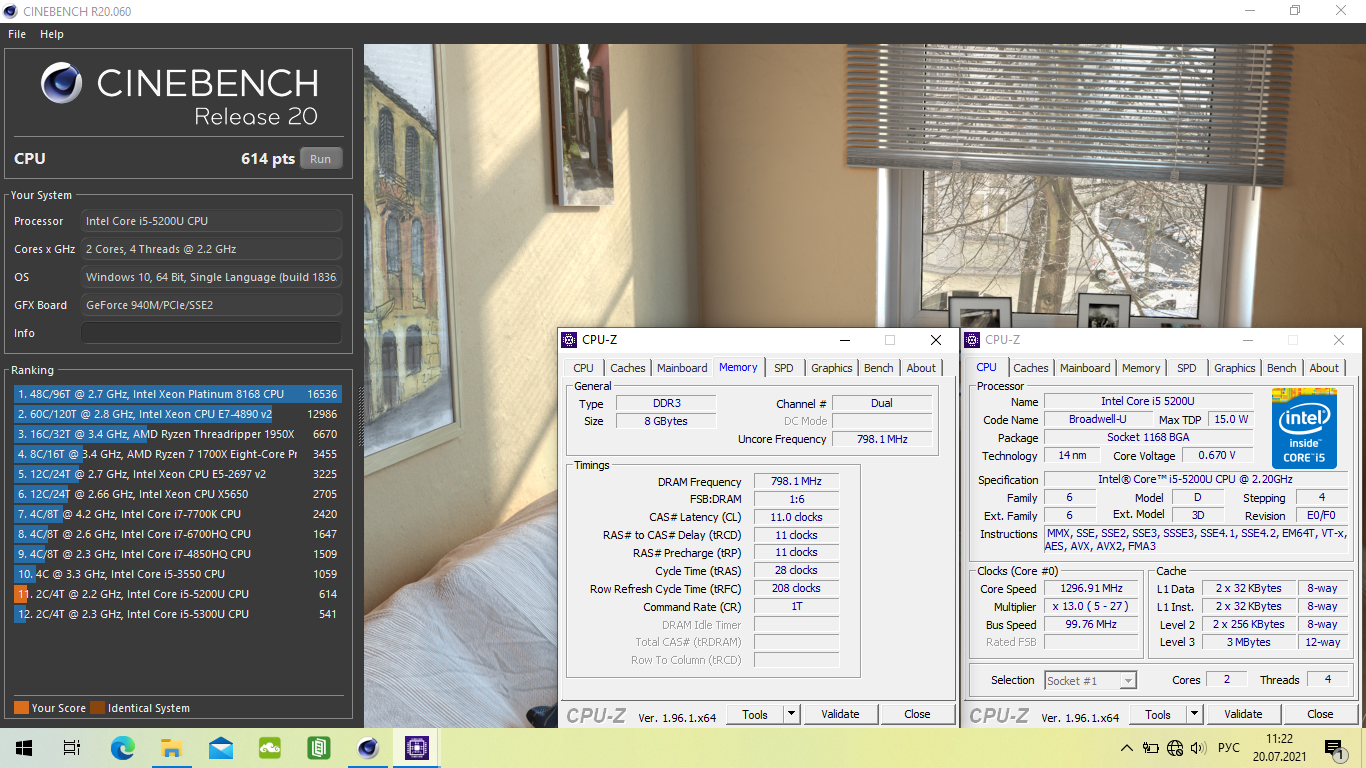Select Ryzen Threadripper 1950X ranking row
Screen dimensions: 1366x768
pos(178,434)
